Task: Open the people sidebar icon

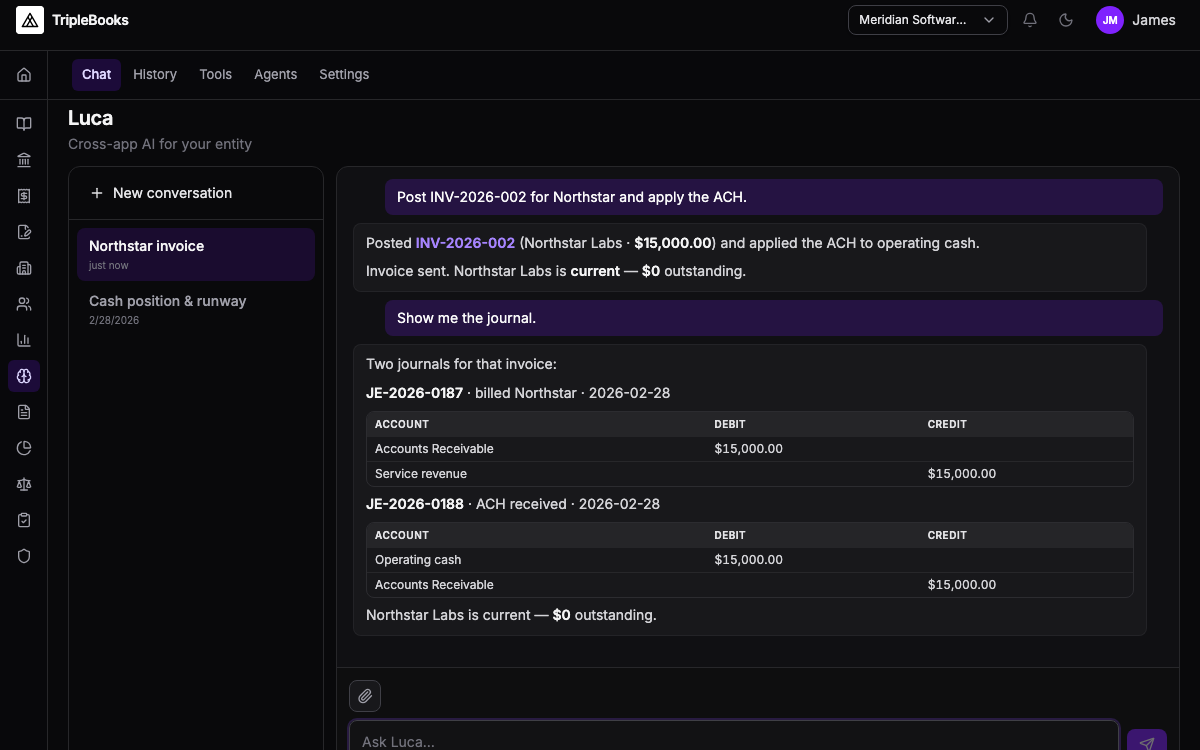Action: [x=24, y=304]
